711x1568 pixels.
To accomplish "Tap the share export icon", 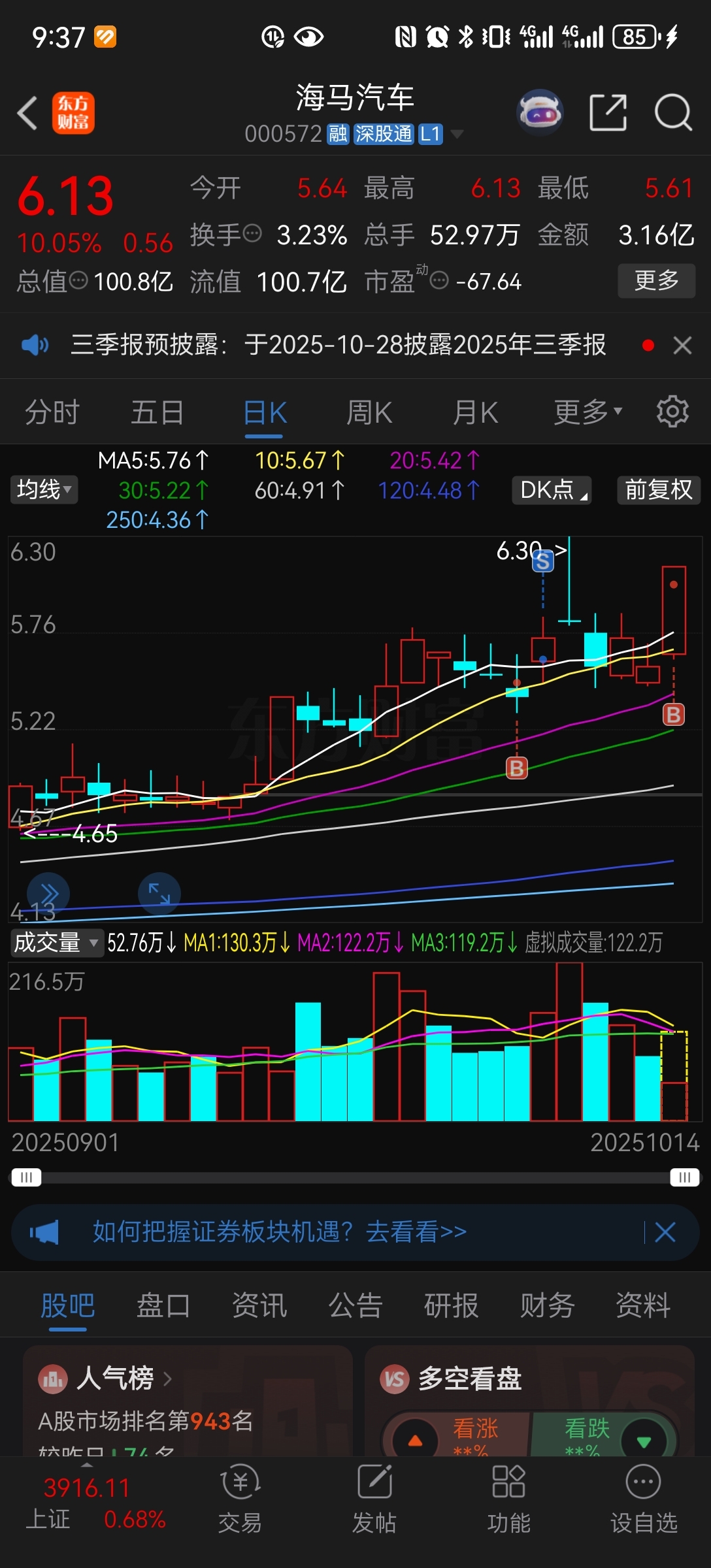I will click(608, 112).
